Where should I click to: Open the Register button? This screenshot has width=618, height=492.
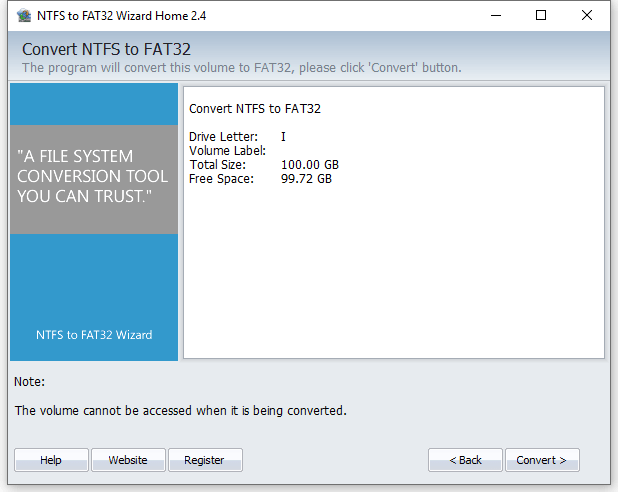(x=205, y=460)
